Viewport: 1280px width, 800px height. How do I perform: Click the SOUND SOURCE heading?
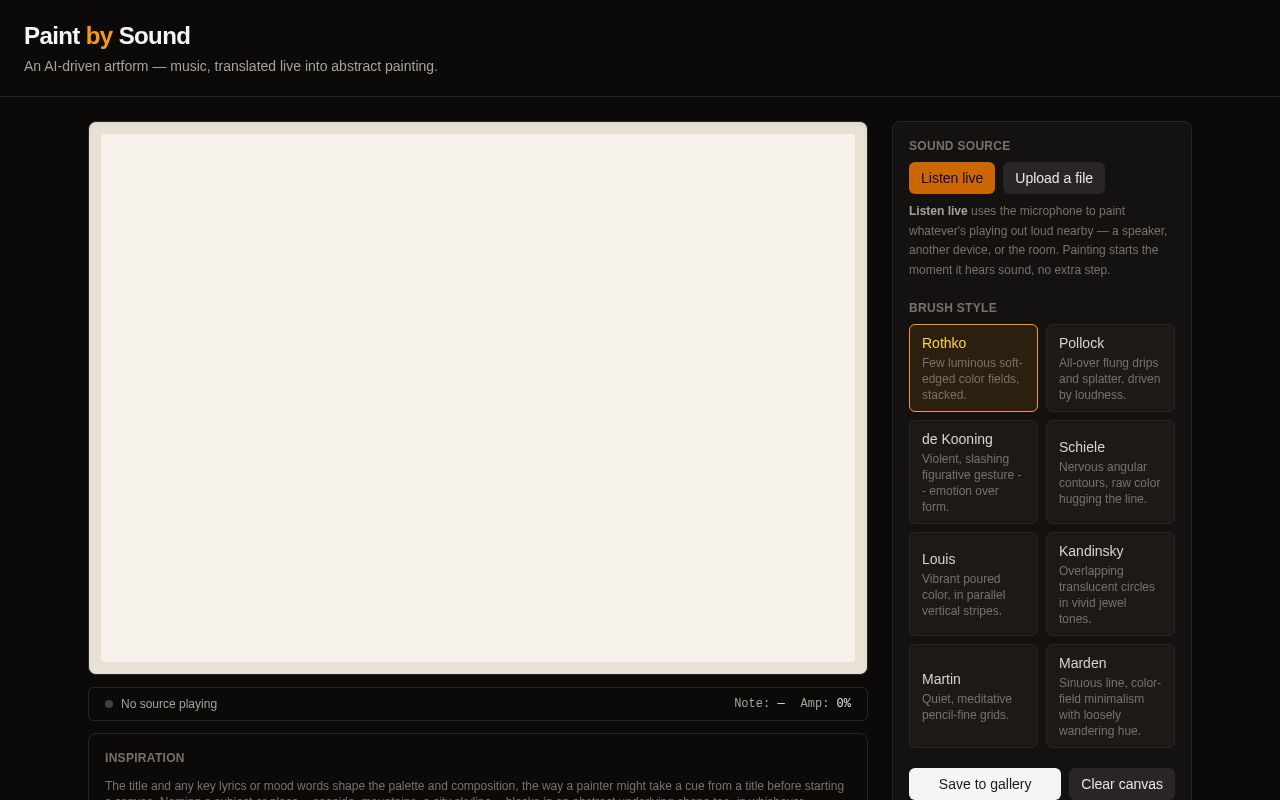tap(960, 146)
